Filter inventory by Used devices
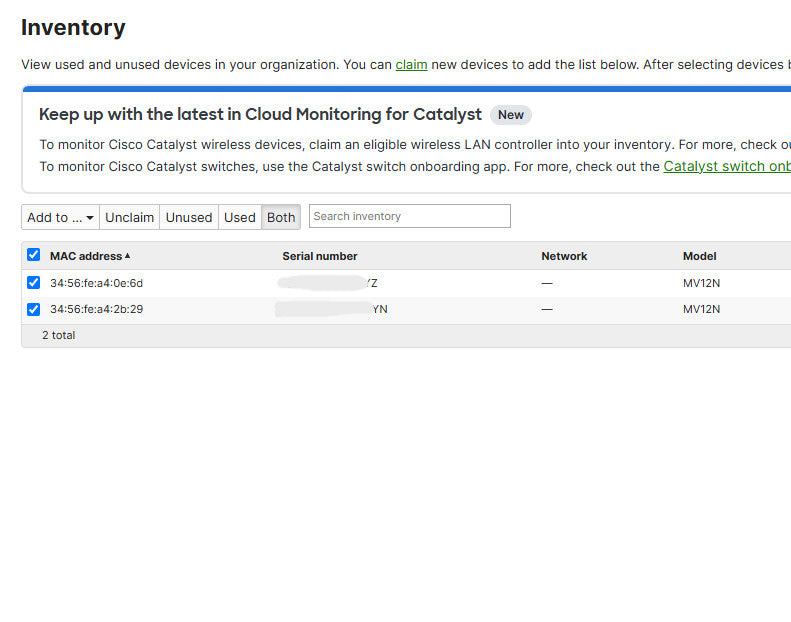Viewport: 791px width, 622px height. 240,217
